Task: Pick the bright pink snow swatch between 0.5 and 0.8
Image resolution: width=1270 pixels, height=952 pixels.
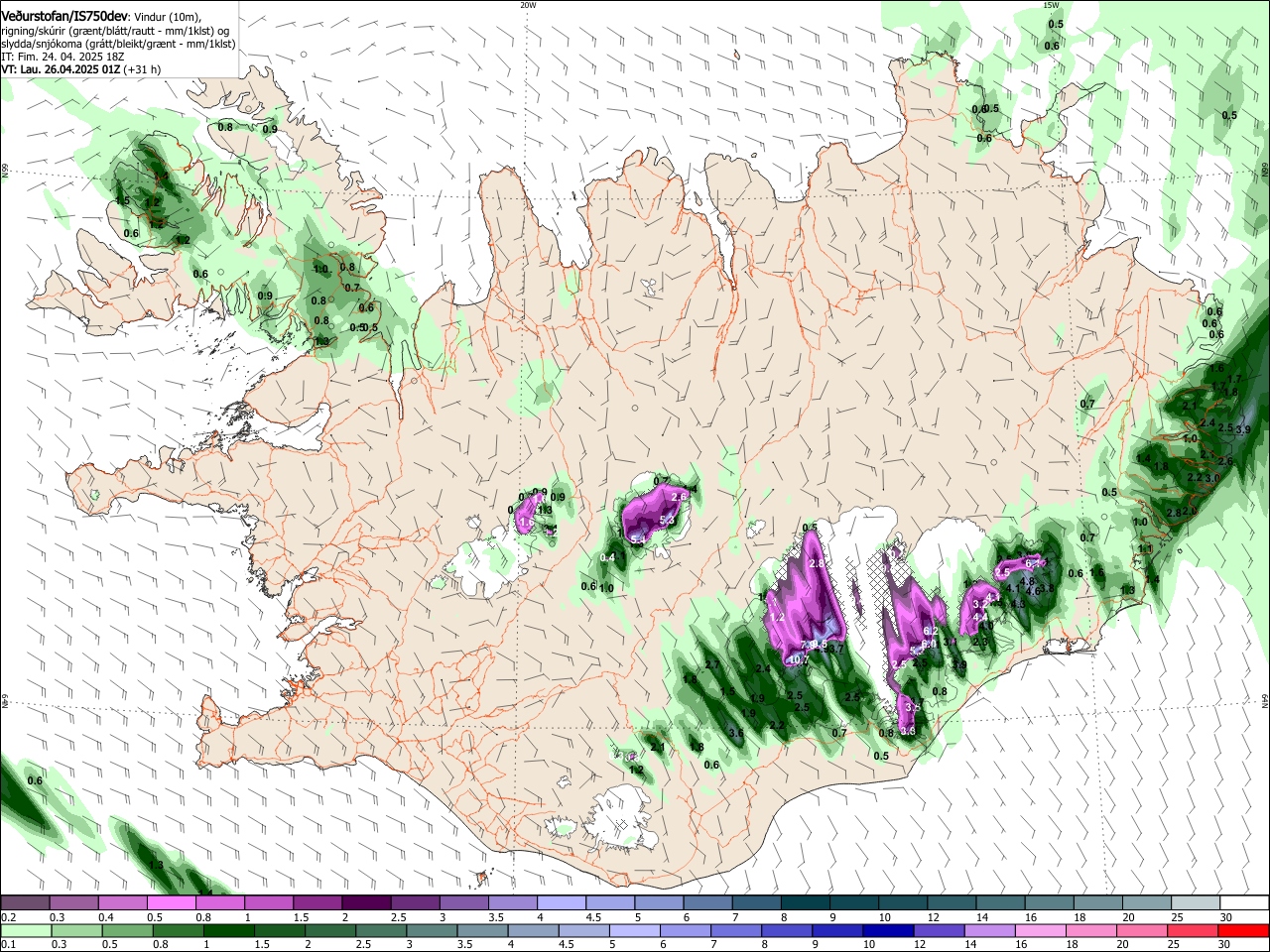Action: click(x=171, y=902)
